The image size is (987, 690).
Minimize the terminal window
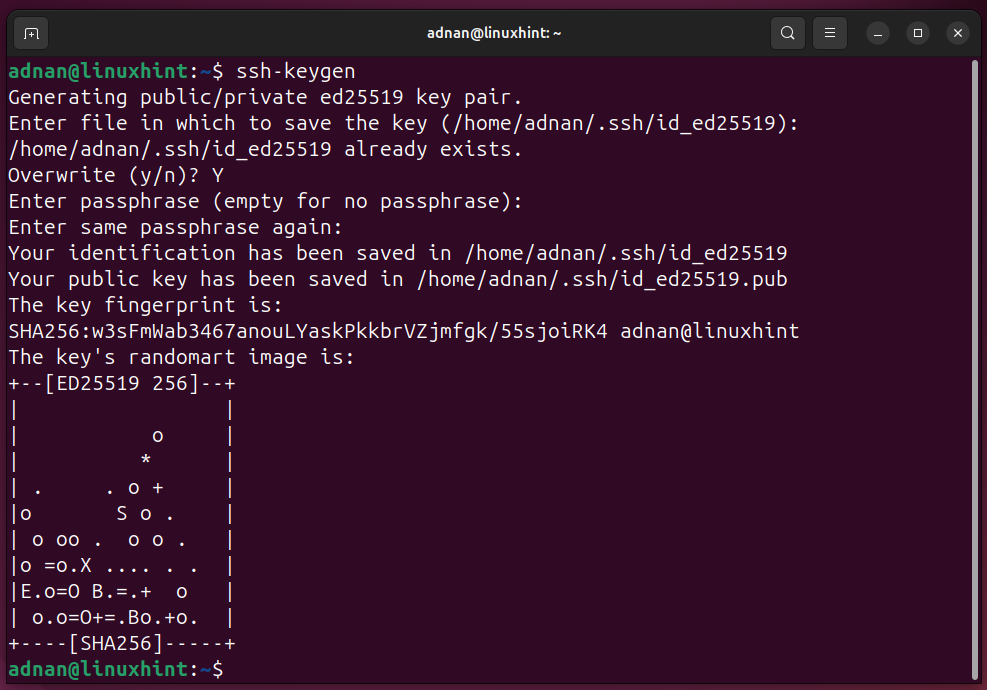pos(877,32)
